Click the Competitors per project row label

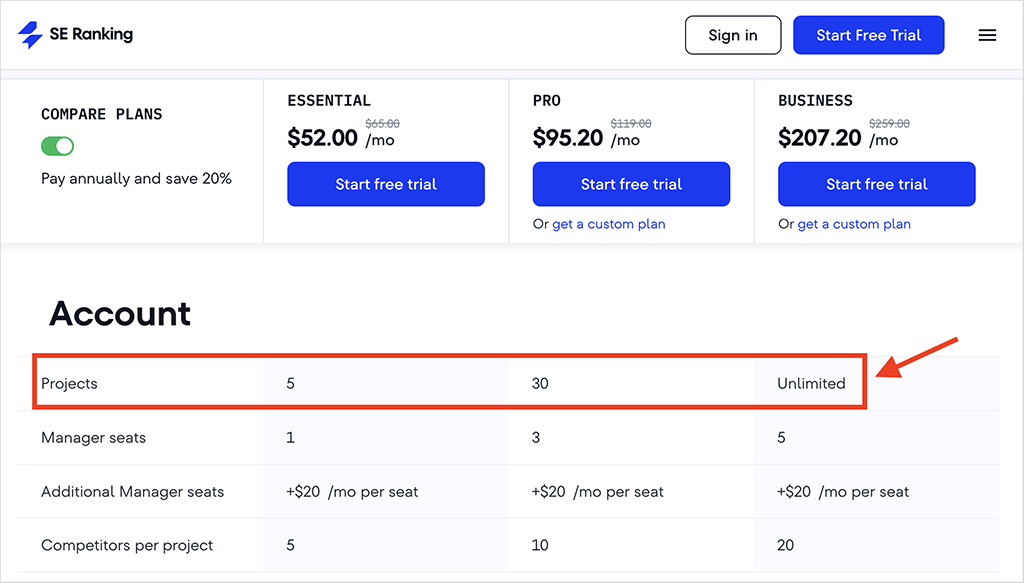tap(127, 545)
